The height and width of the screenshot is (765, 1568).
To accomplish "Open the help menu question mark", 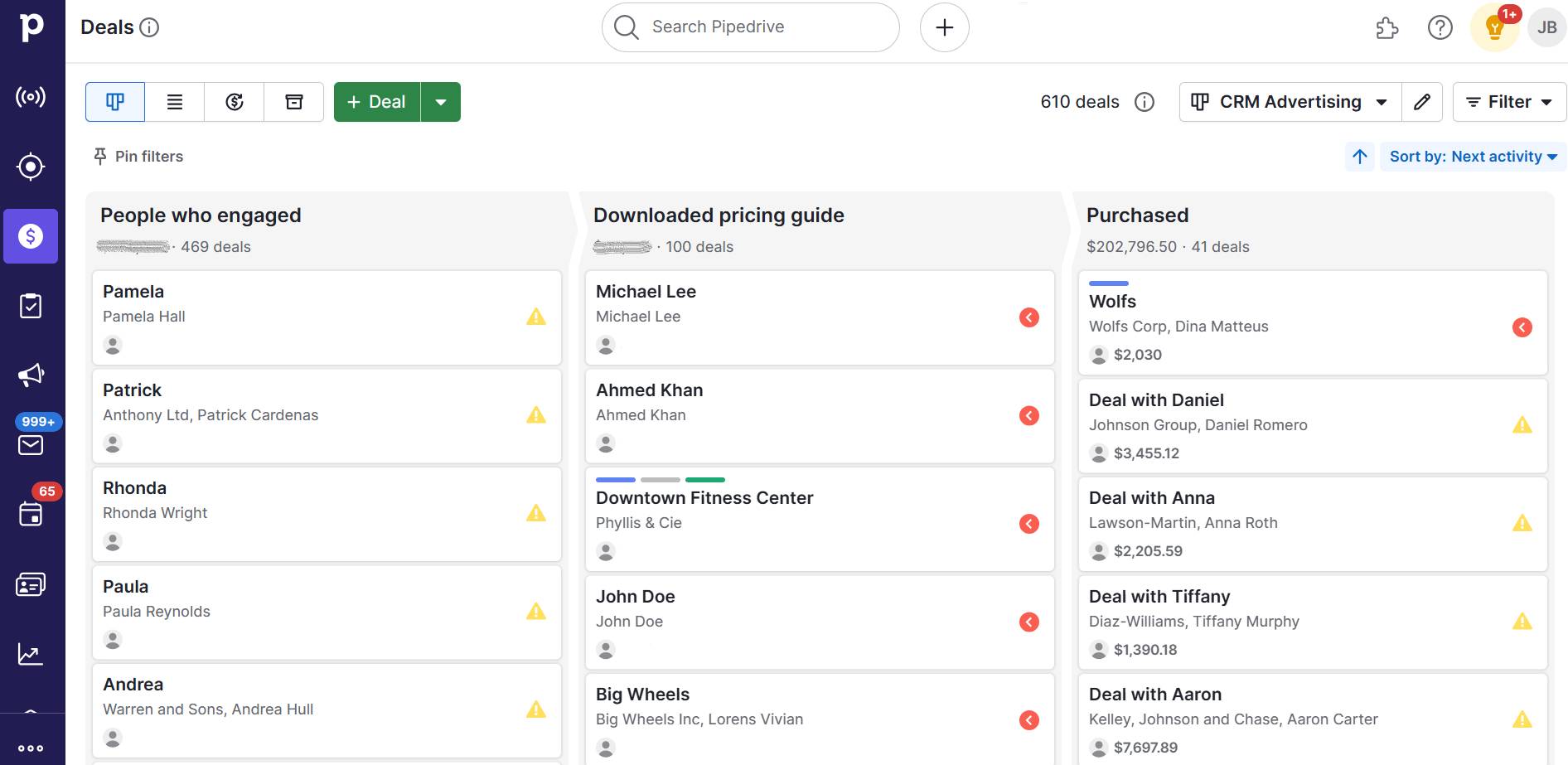I will pyautogui.click(x=1440, y=27).
